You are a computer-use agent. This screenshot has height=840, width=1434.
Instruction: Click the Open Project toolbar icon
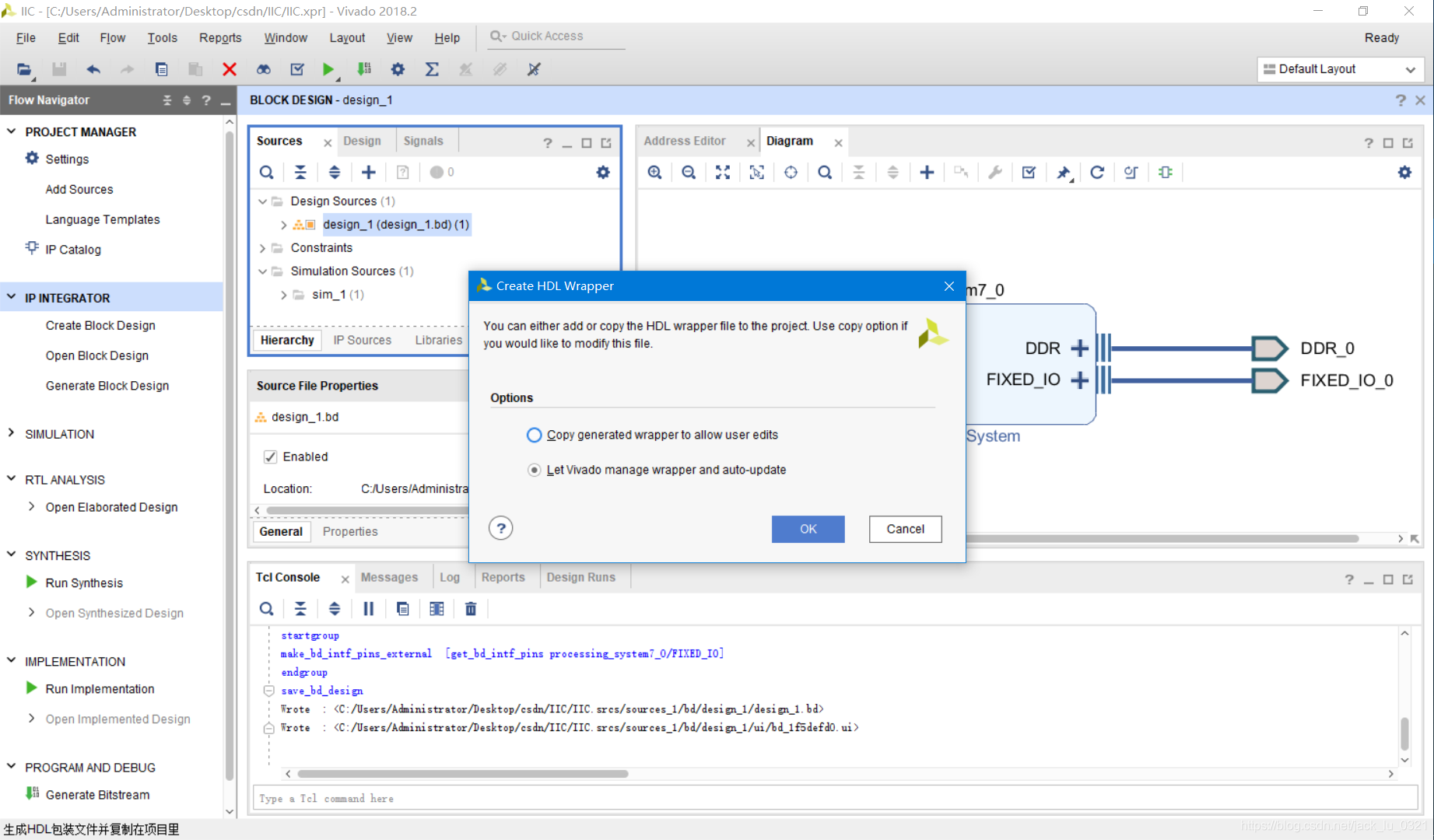click(x=24, y=69)
